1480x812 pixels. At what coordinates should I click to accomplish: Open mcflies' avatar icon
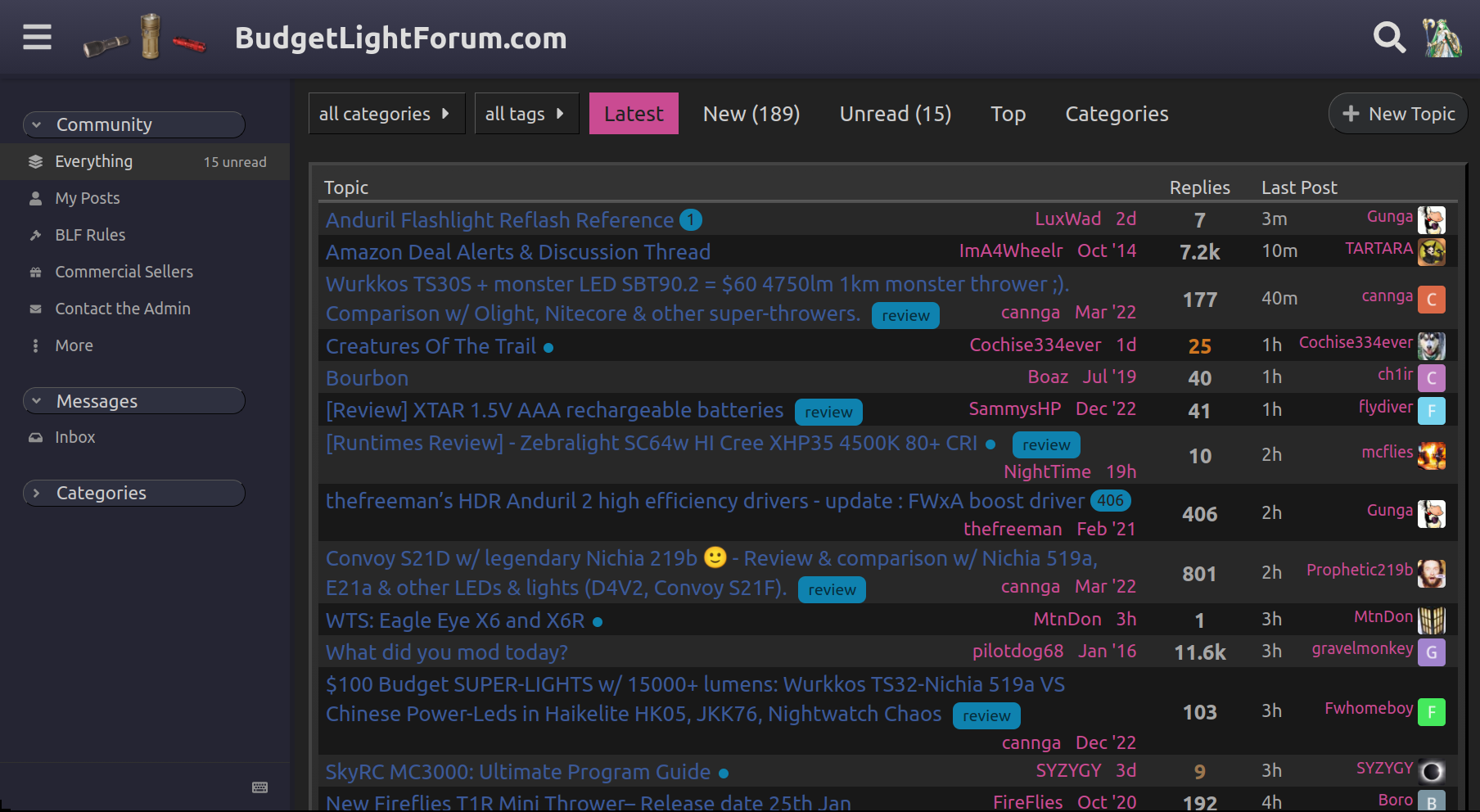(x=1432, y=456)
